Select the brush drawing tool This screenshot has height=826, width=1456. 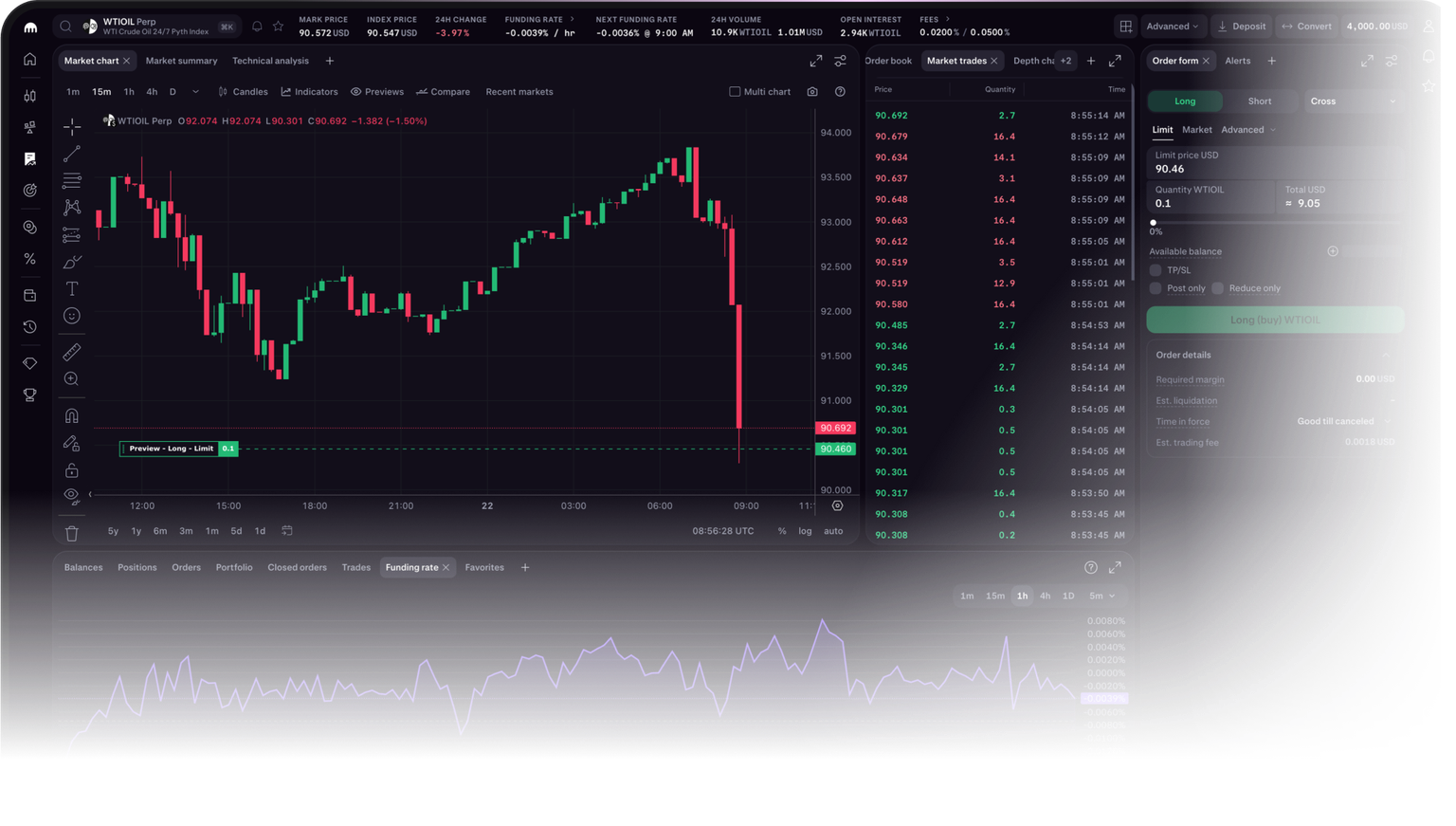[x=72, y=262]
